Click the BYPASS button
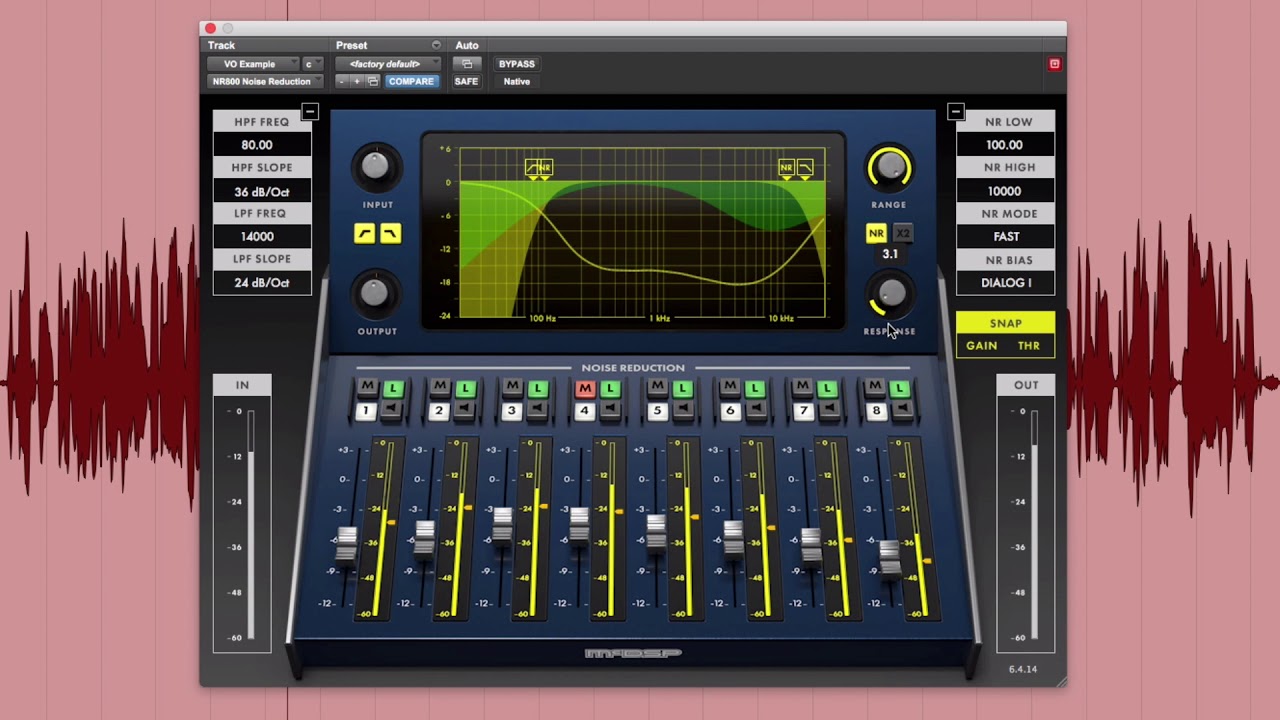This screenshot has width=1280, height=720. click(517, 64)
